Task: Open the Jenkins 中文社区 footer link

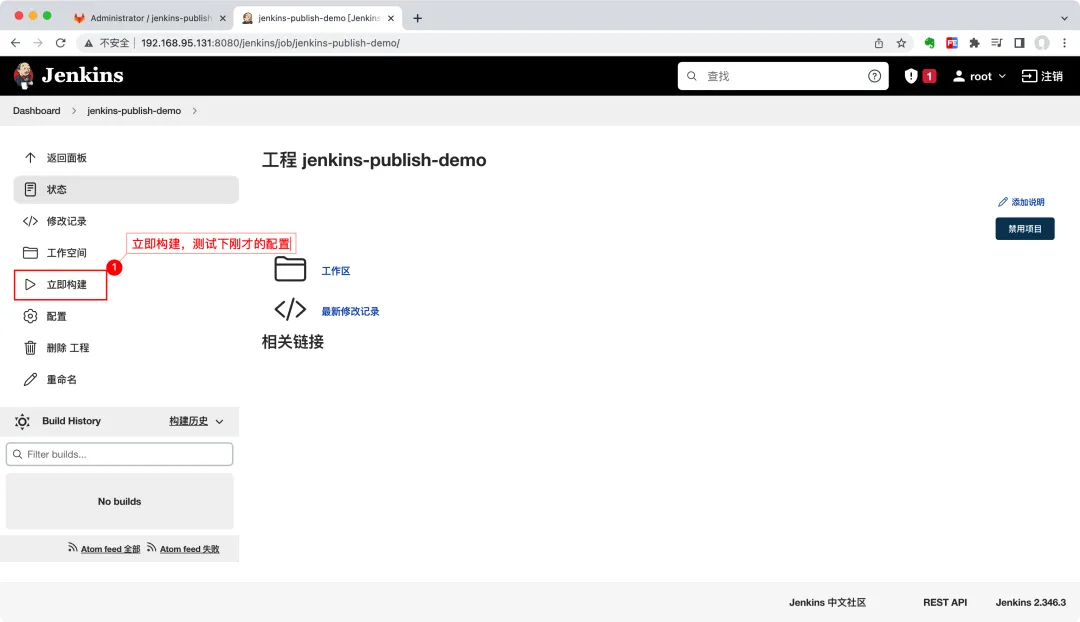Action: (827, 602)
